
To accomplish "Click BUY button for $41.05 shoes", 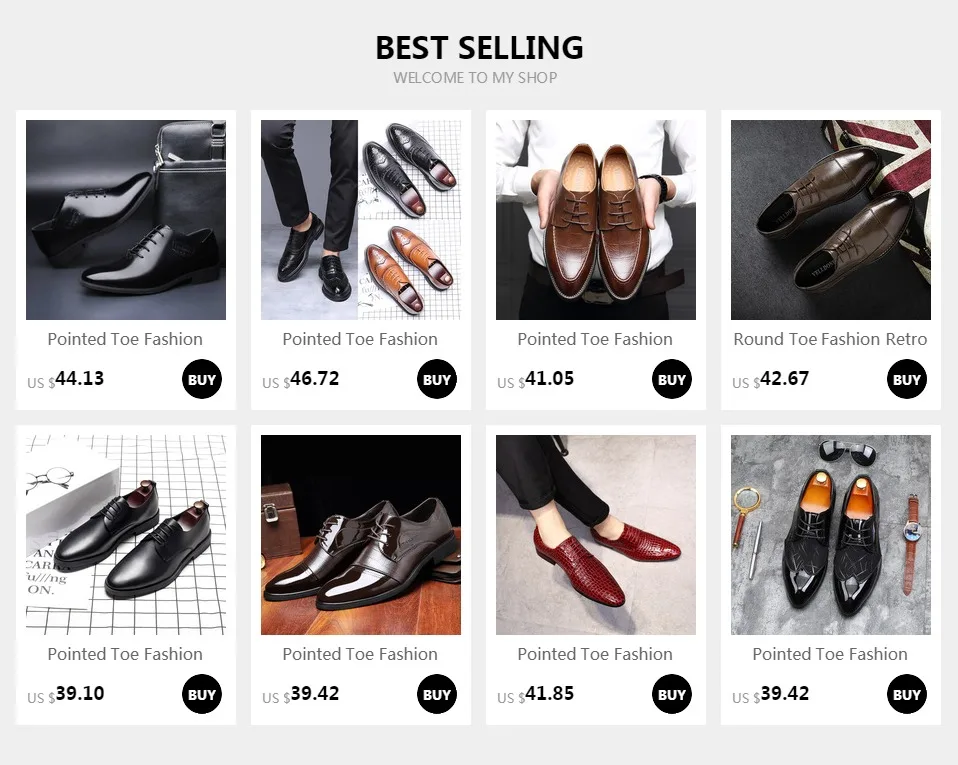I will 671,379.
